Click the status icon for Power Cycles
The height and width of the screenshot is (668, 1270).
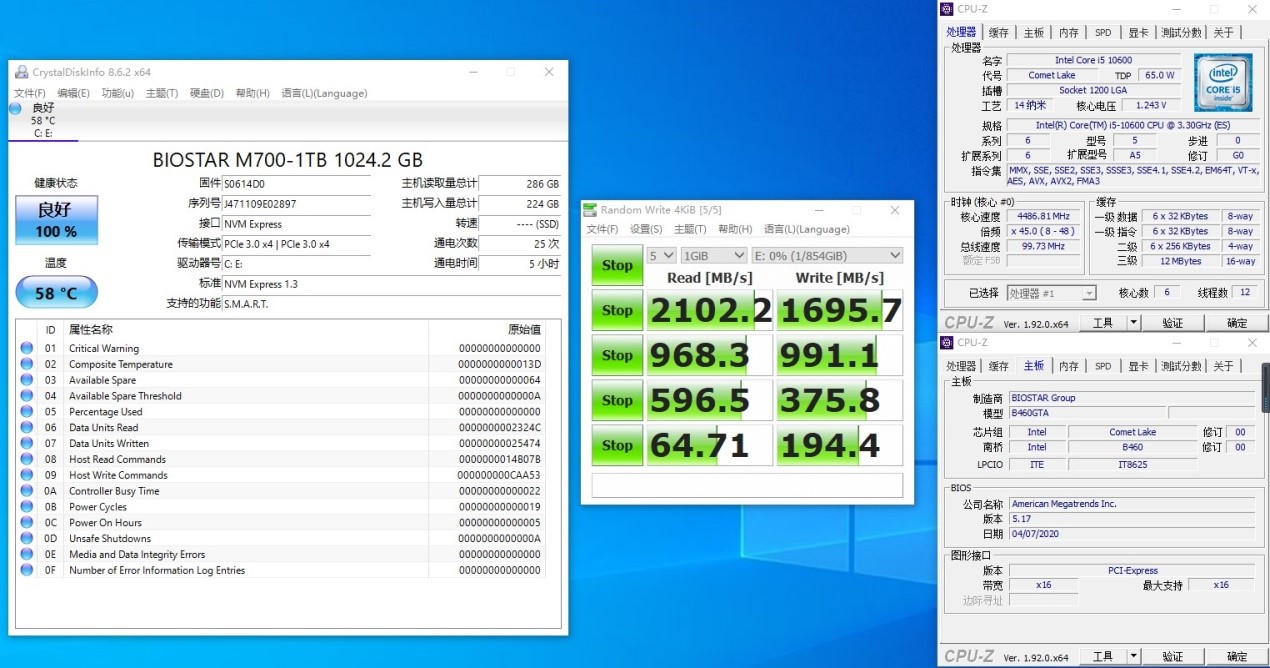(26, 507)
